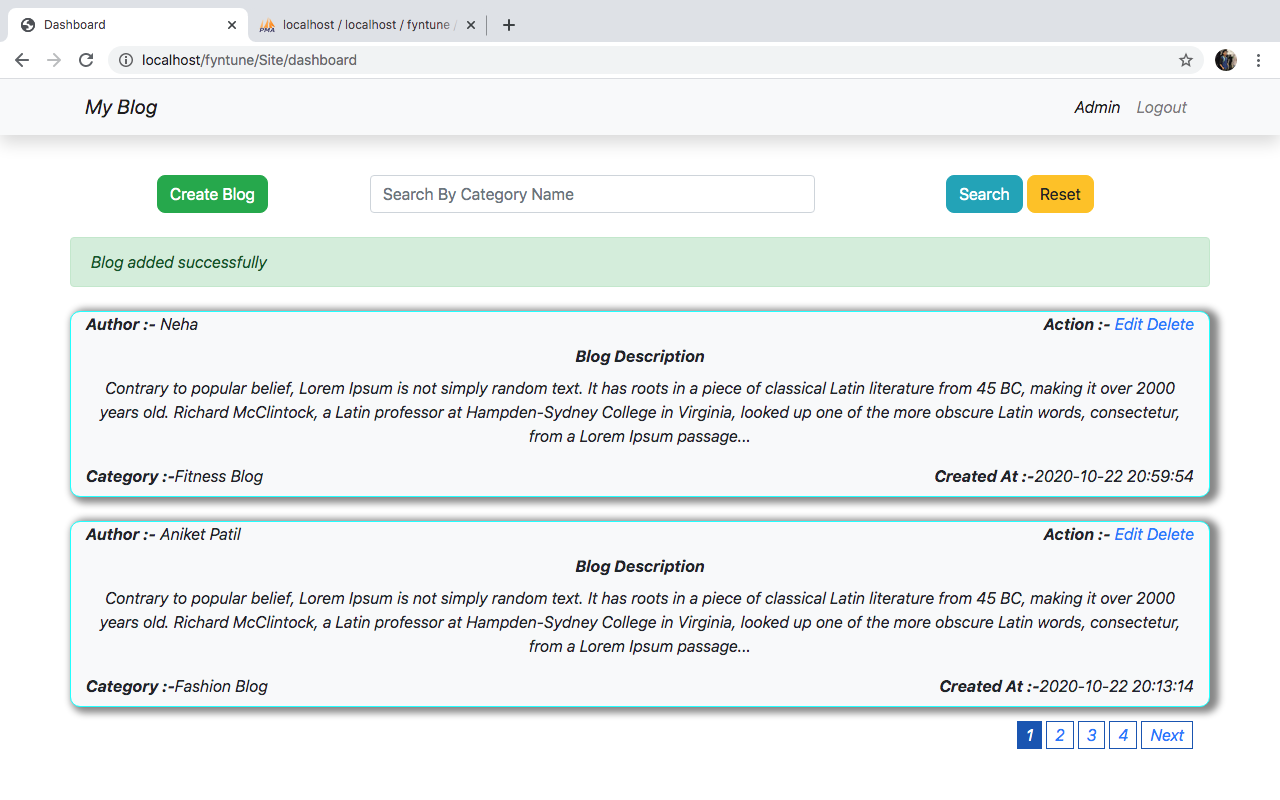
Task: Click the yellow Reset button
Action: point(1060,194)
